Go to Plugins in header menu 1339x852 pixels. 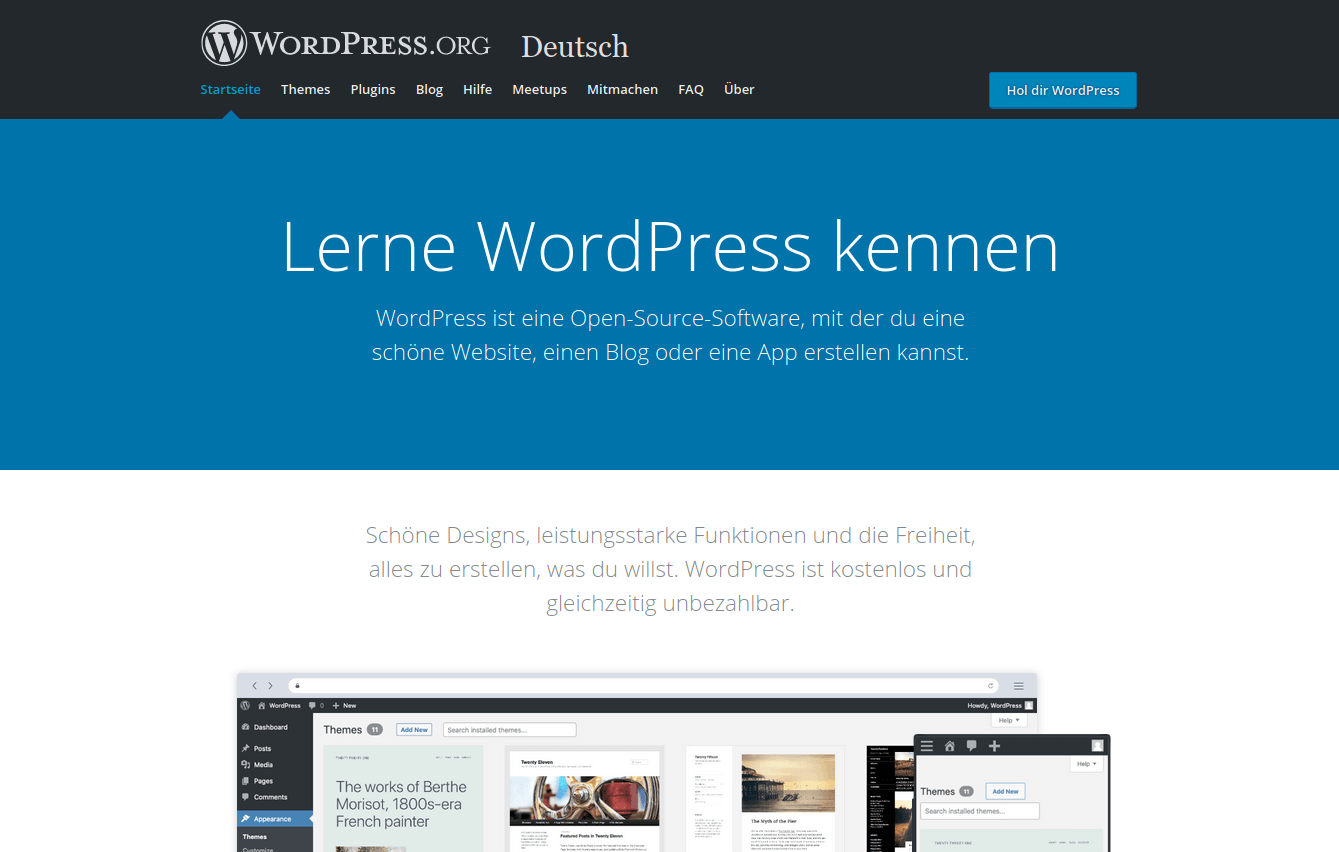373,89
